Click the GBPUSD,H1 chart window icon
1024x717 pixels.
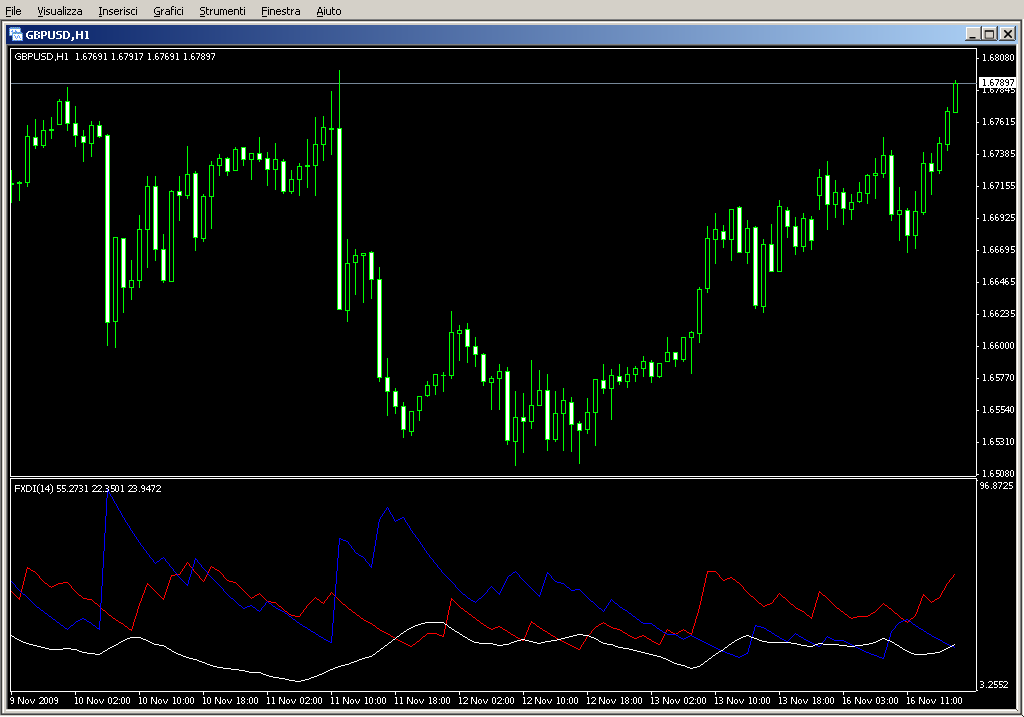pos(16,35)
